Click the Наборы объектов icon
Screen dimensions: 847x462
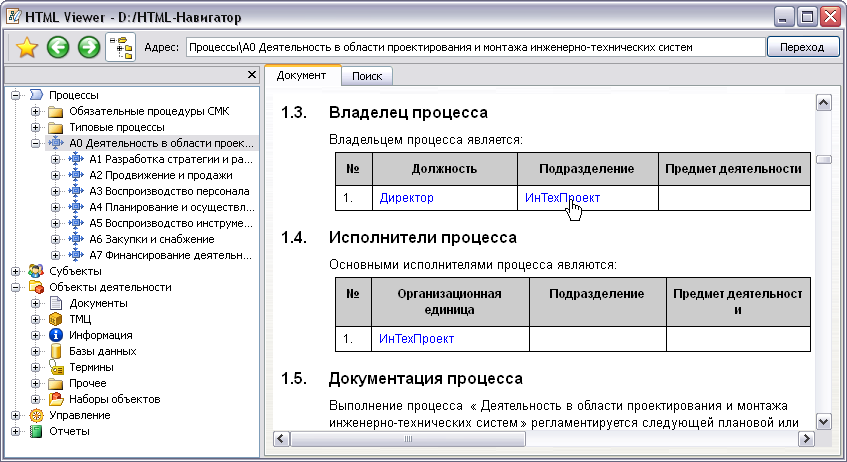pyautogui.click(x=56, y=399)
